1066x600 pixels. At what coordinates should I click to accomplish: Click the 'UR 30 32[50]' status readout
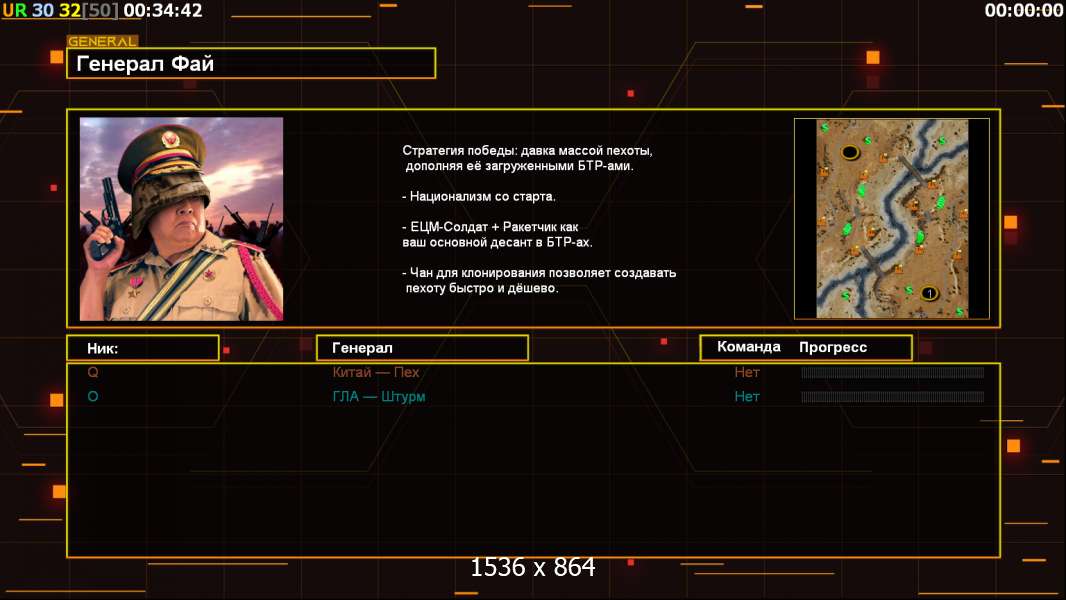pos(60,10)
